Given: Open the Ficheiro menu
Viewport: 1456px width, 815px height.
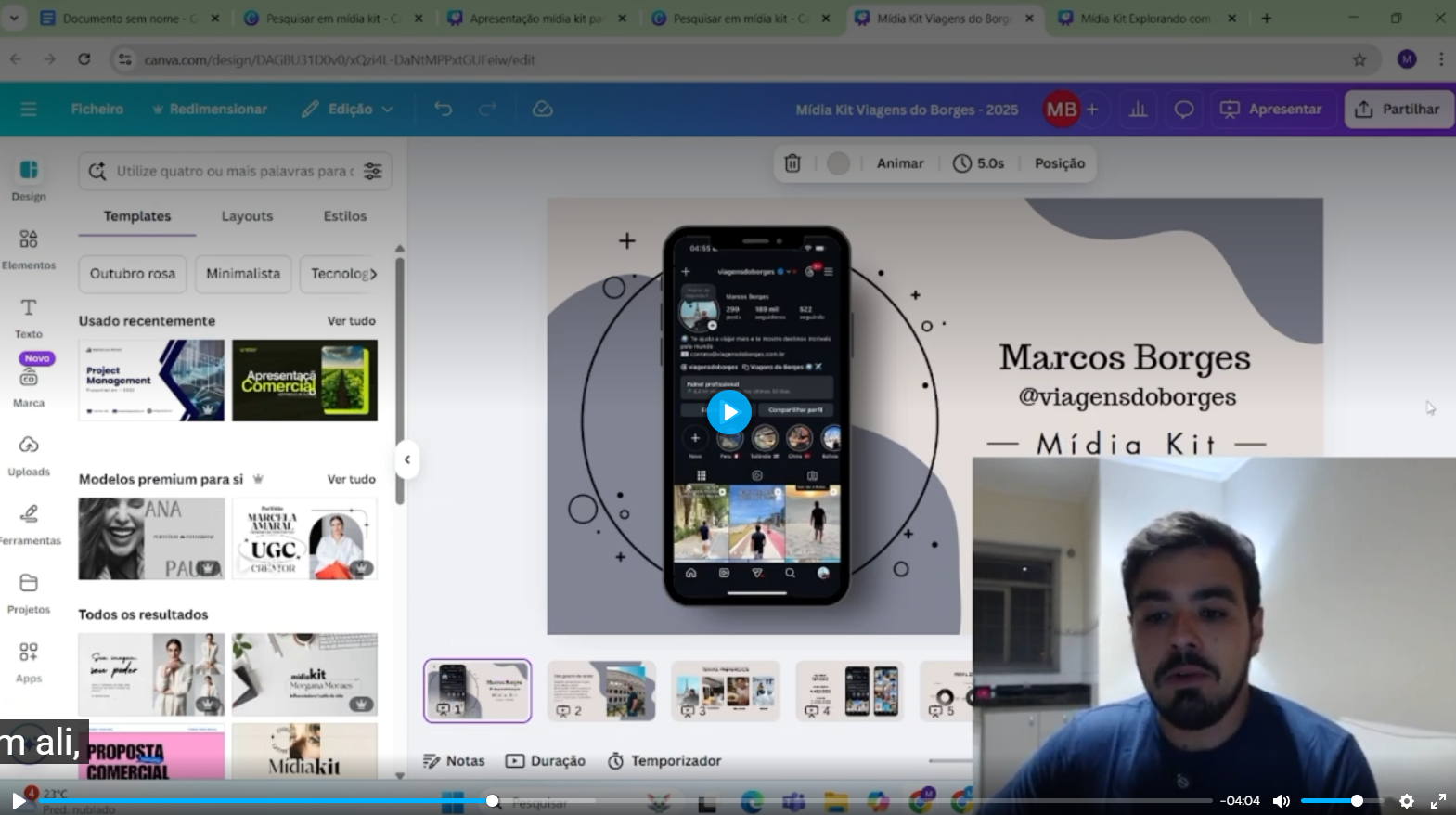Looking at the screenshot, I should [97, 110].
